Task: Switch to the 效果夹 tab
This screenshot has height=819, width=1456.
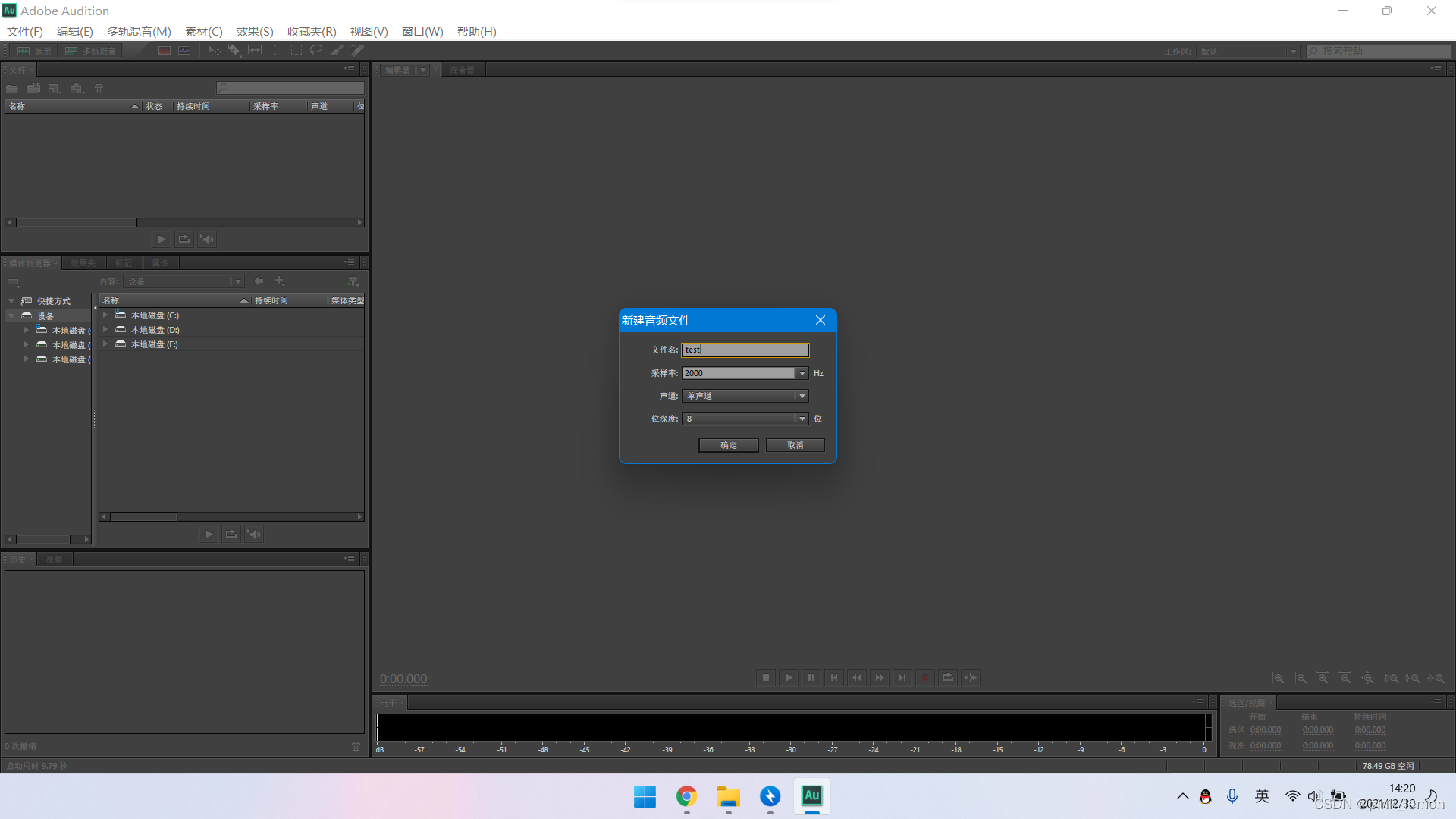Action: 83,263
